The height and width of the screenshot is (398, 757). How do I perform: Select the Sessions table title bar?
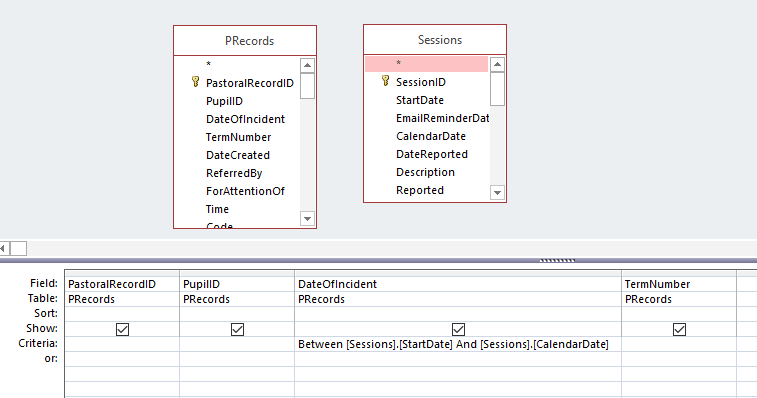click(x=435, y=40)
